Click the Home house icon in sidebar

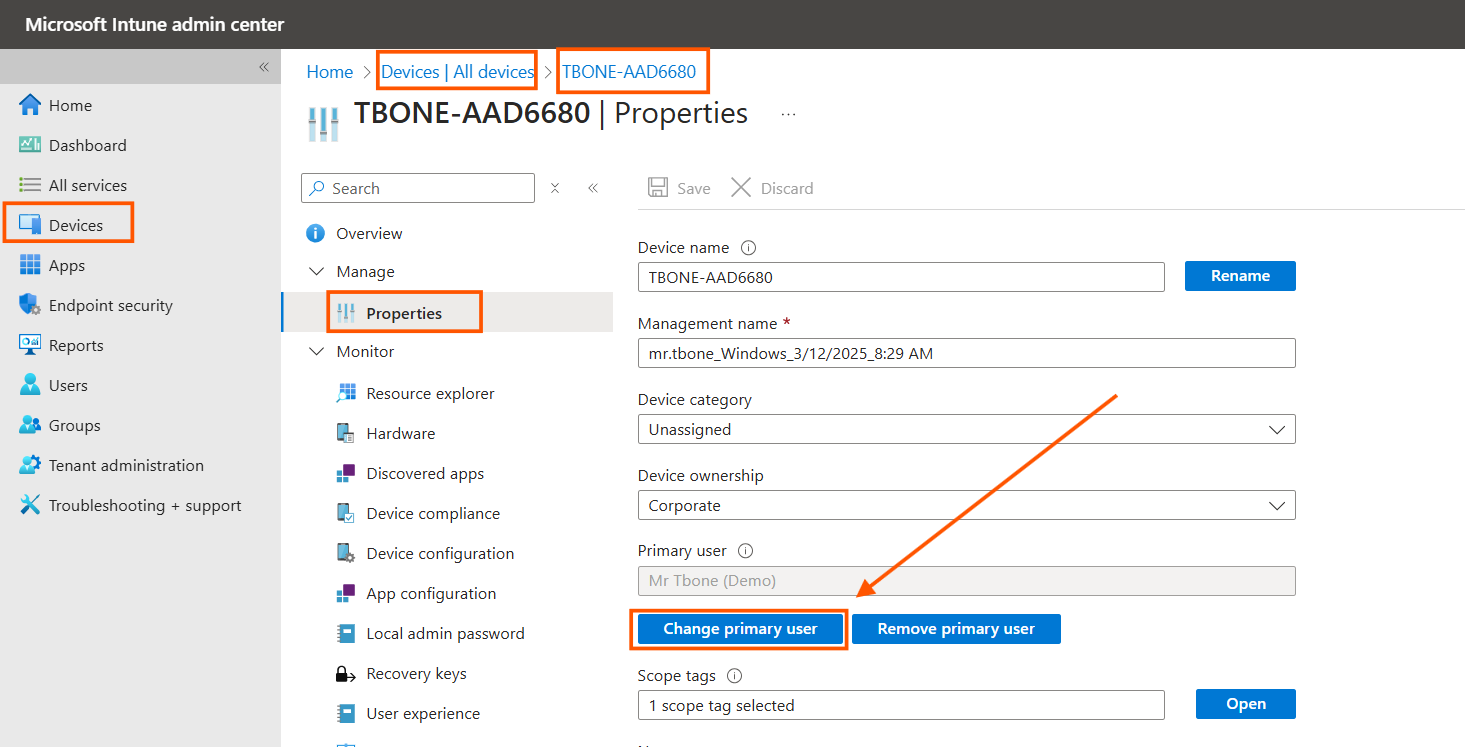[x=30, y=105]
